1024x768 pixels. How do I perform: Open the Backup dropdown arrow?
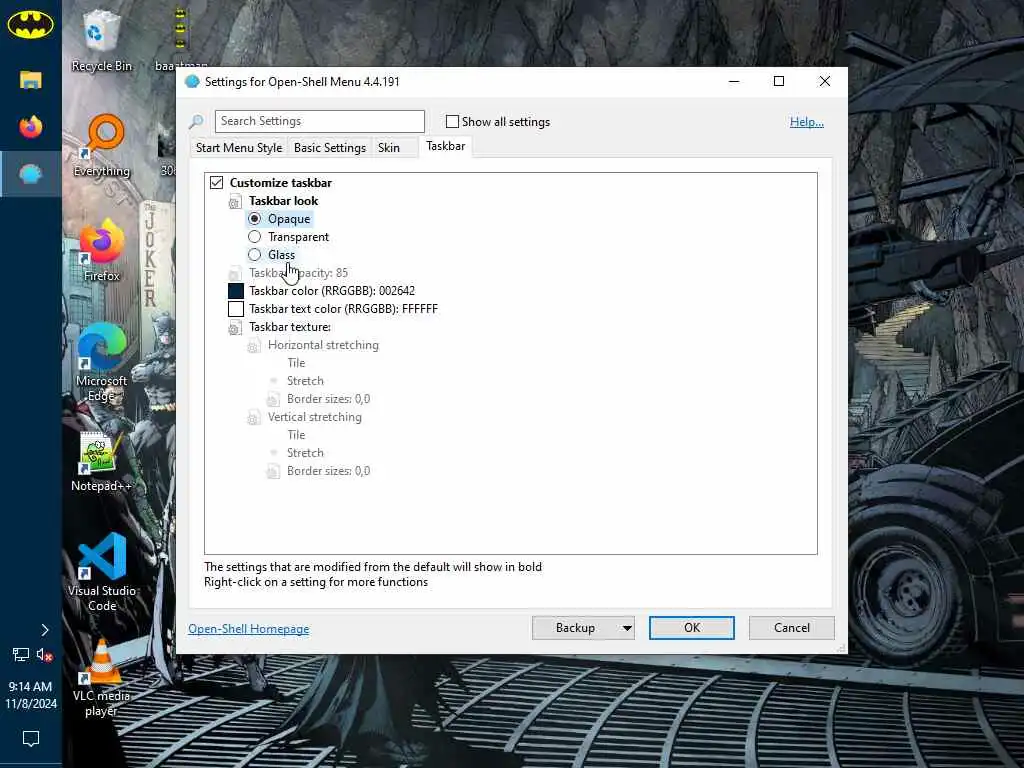tap(626, 628)
